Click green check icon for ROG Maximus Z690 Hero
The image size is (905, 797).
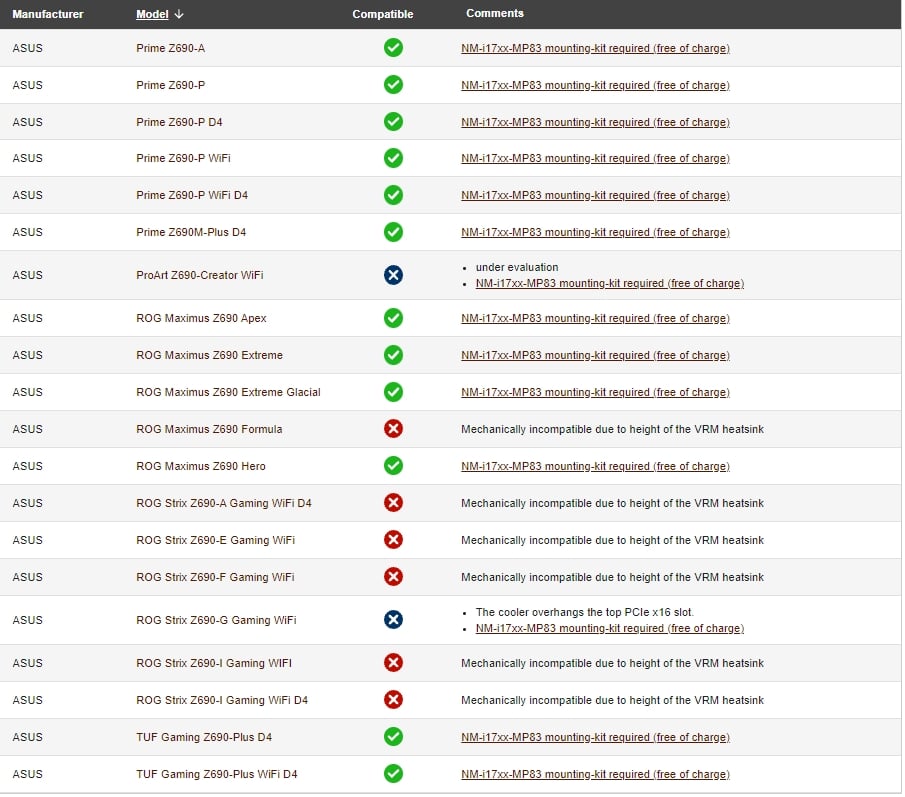click(393, 466)
